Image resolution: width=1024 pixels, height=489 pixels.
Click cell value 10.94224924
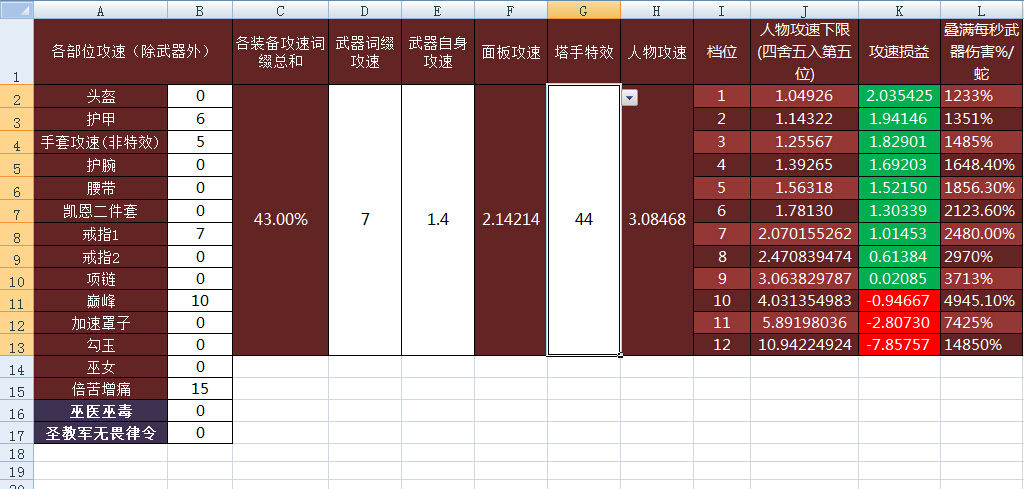805,345
